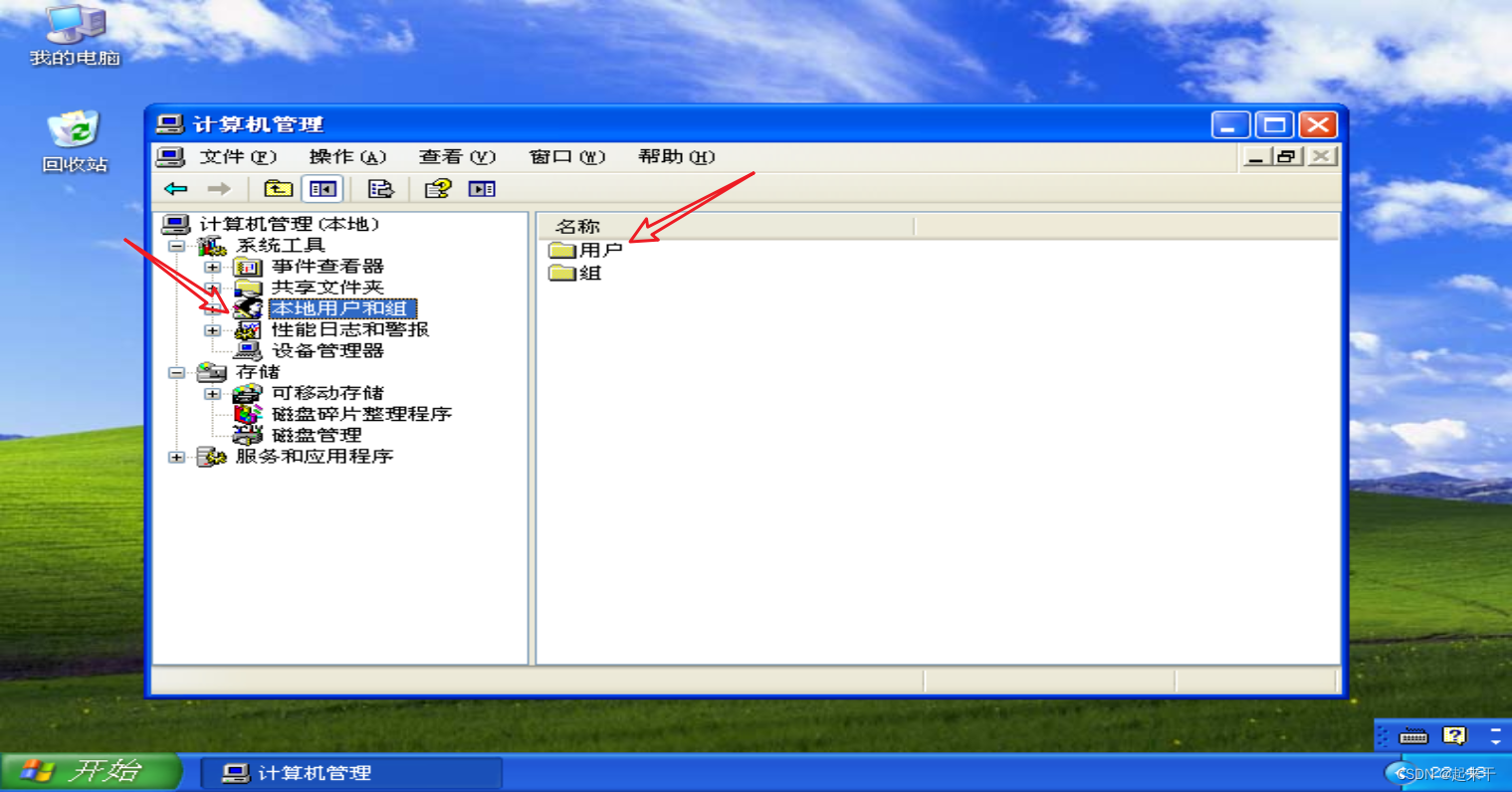Click the console icon left of 文件 menu
Screen dimensions: 1512x792
point(171,157)
